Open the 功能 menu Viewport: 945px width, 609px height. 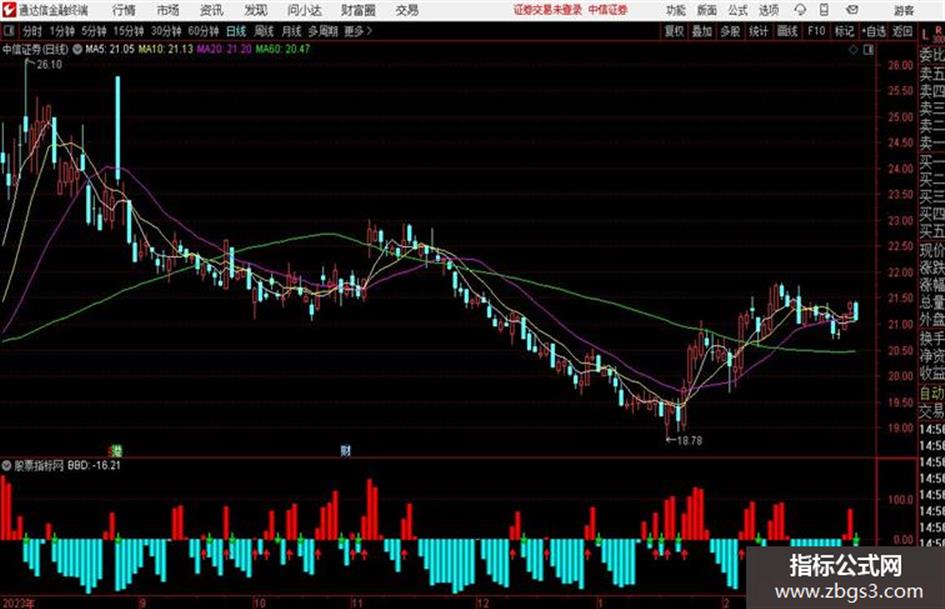(x=676, y=10)
